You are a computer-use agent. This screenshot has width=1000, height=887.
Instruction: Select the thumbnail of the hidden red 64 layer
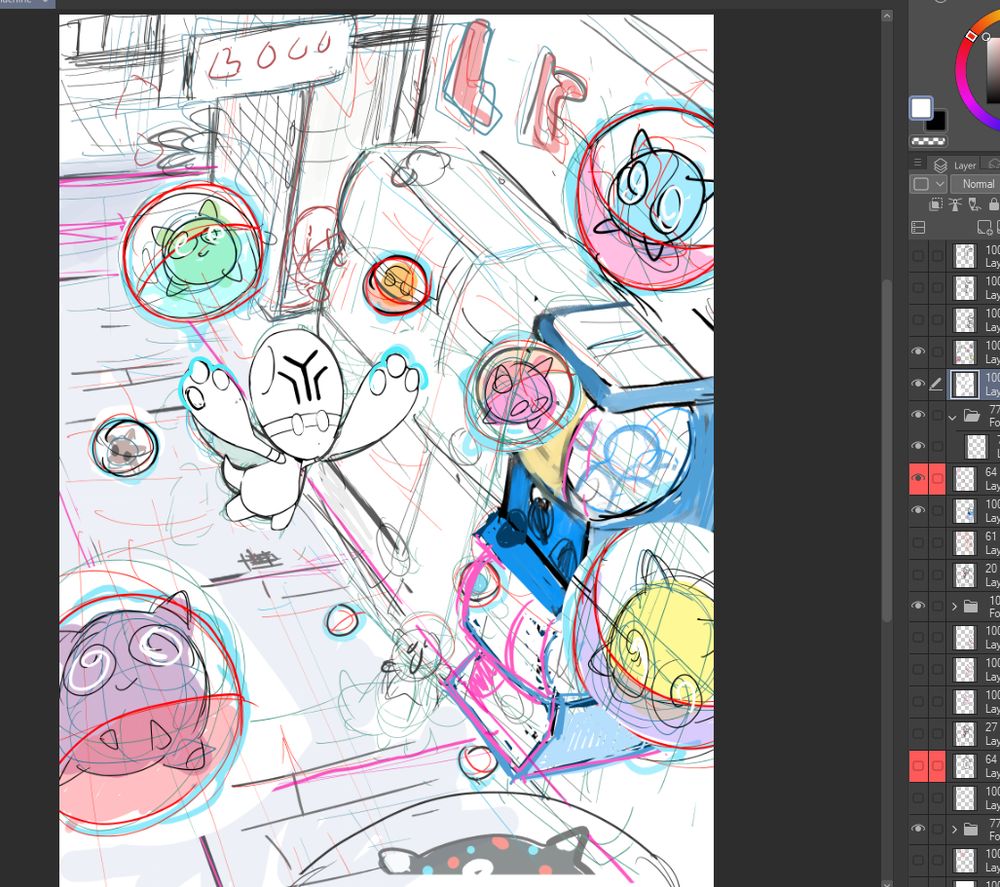[x=965, y=765]
